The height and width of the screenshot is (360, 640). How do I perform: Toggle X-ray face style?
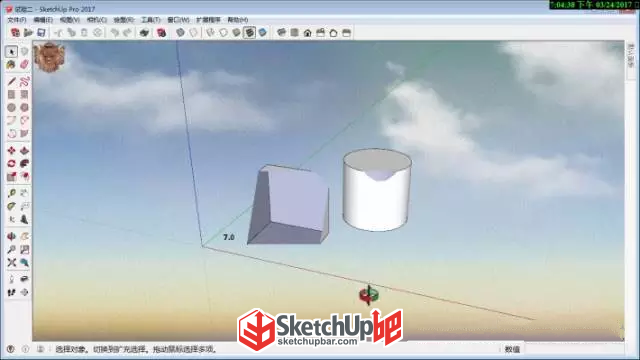(x=180, y=33)
